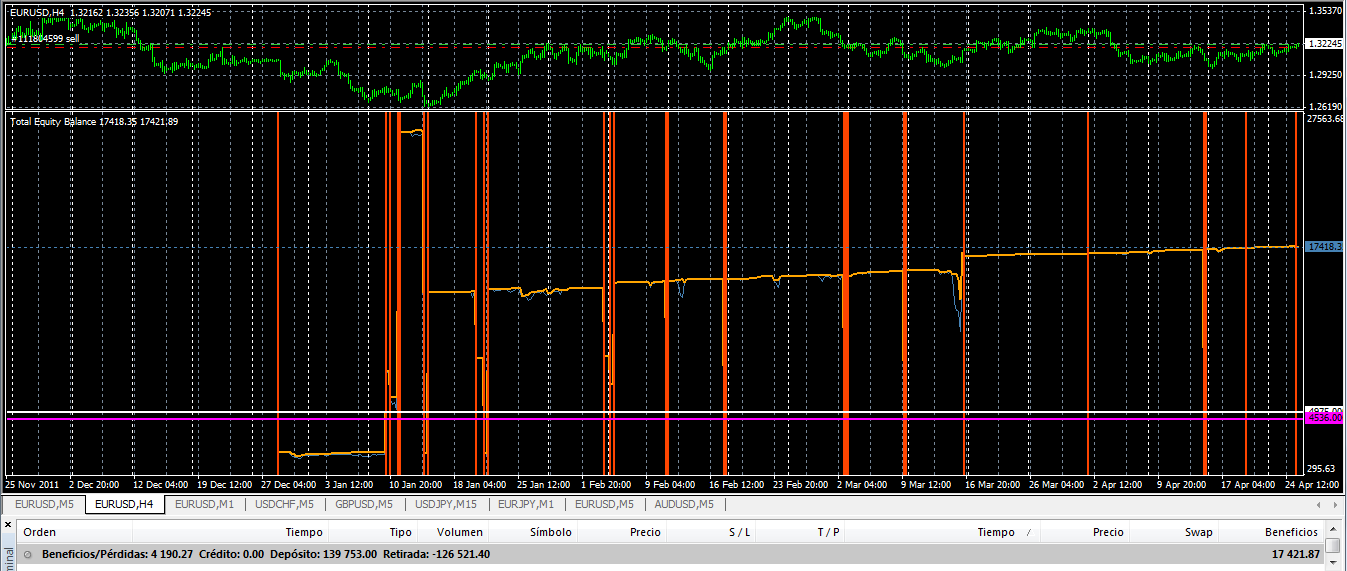Switch to the USDCHF,M5 chart tab
The height and width of the screenshot is (571, 1347).
coord(284,504)
